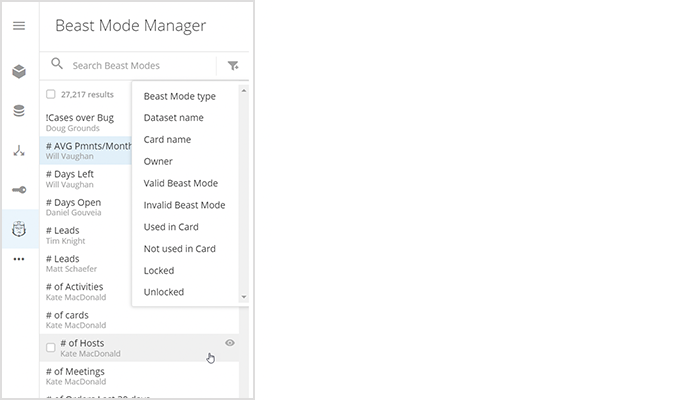Screen dimensions: 675x400
Task: Select the # AVG Pmnts/Month beast mode
Action: coord(86,150)
